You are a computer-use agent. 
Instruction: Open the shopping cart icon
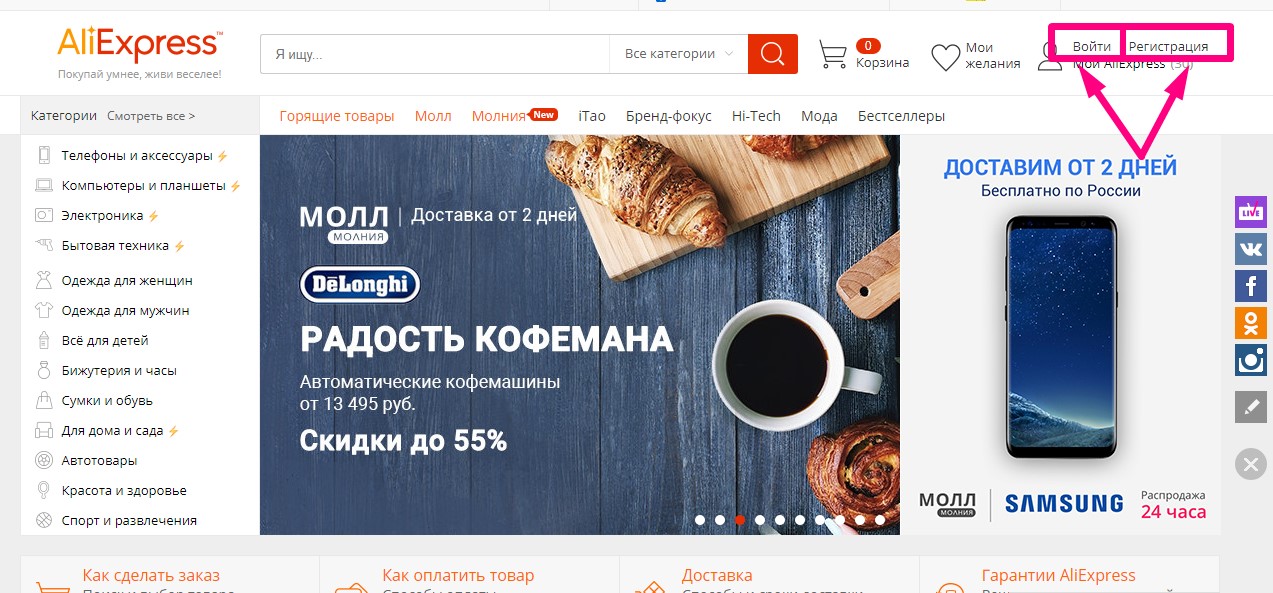[x=833, y=54]
